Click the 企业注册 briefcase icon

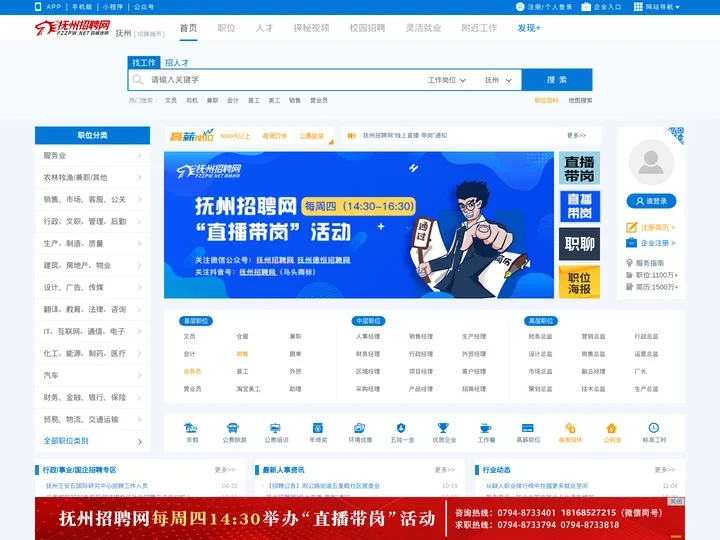pos(631,242)
